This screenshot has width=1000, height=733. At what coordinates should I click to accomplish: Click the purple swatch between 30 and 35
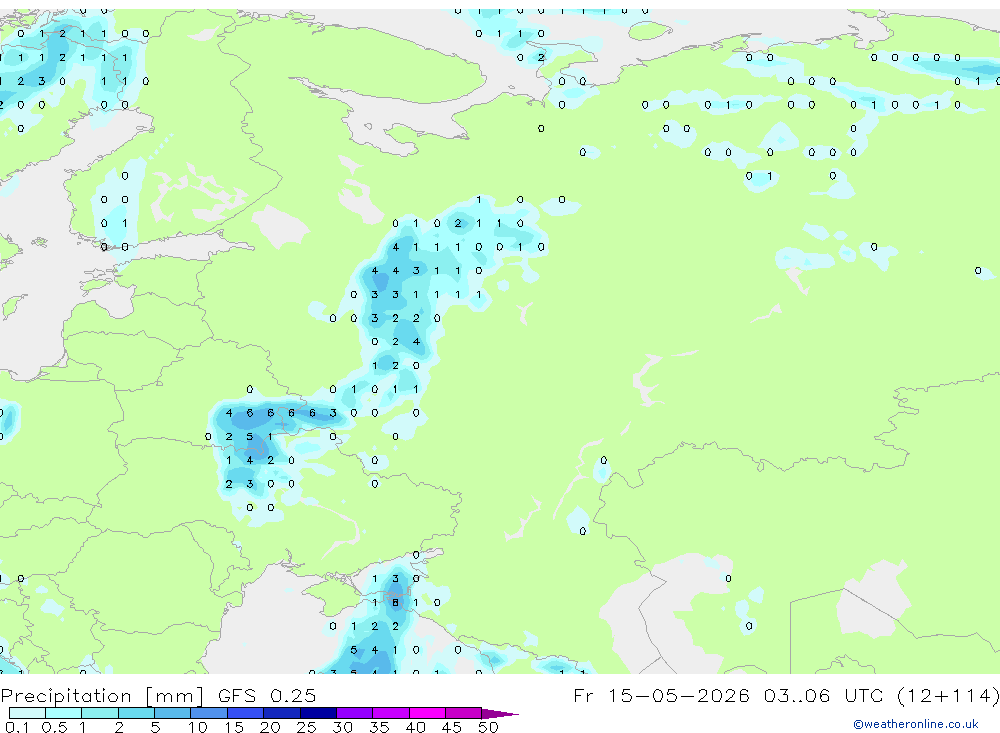click(354, 713)
